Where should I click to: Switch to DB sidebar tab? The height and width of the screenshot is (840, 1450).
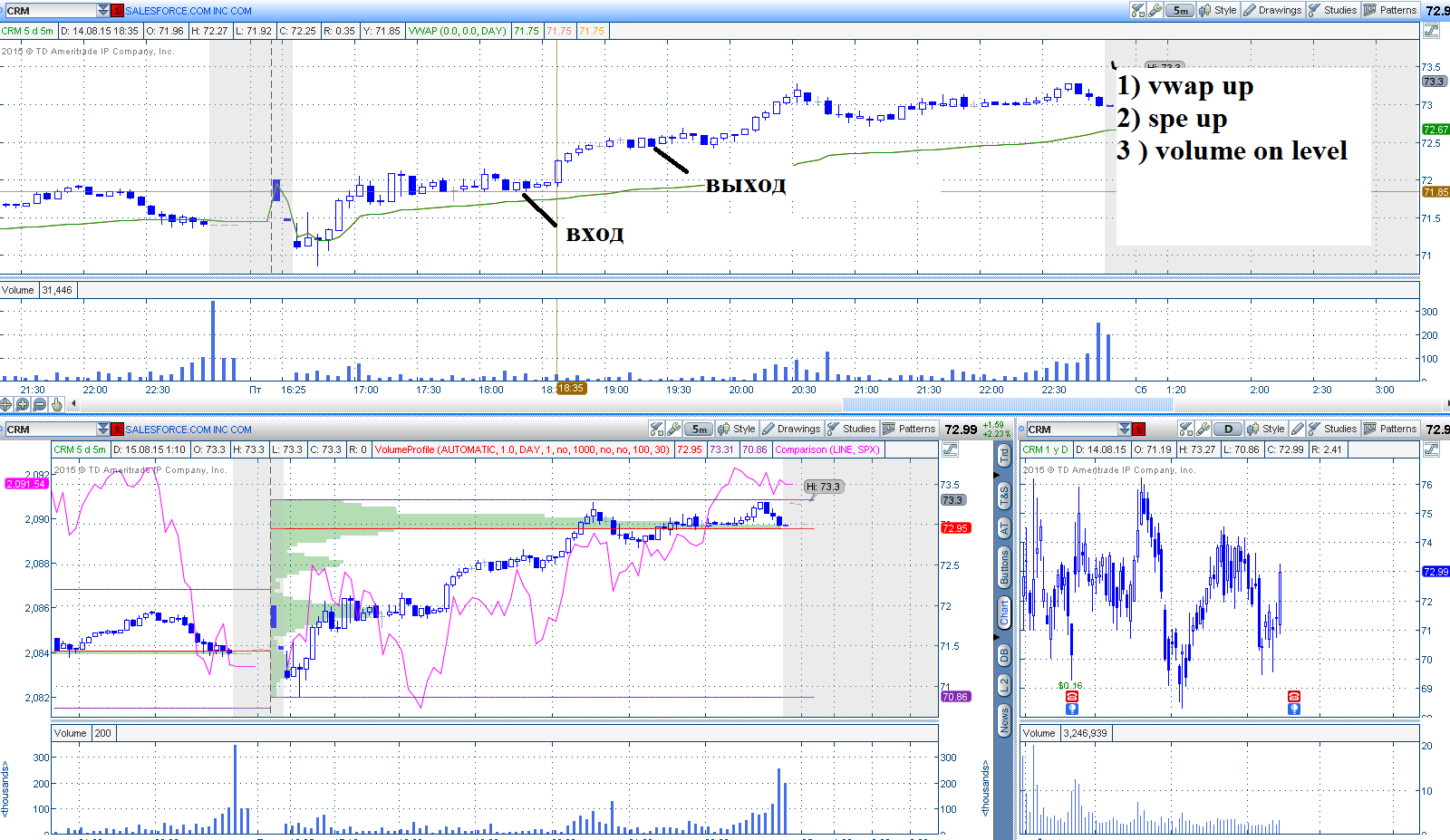(x=1004, y=655)
